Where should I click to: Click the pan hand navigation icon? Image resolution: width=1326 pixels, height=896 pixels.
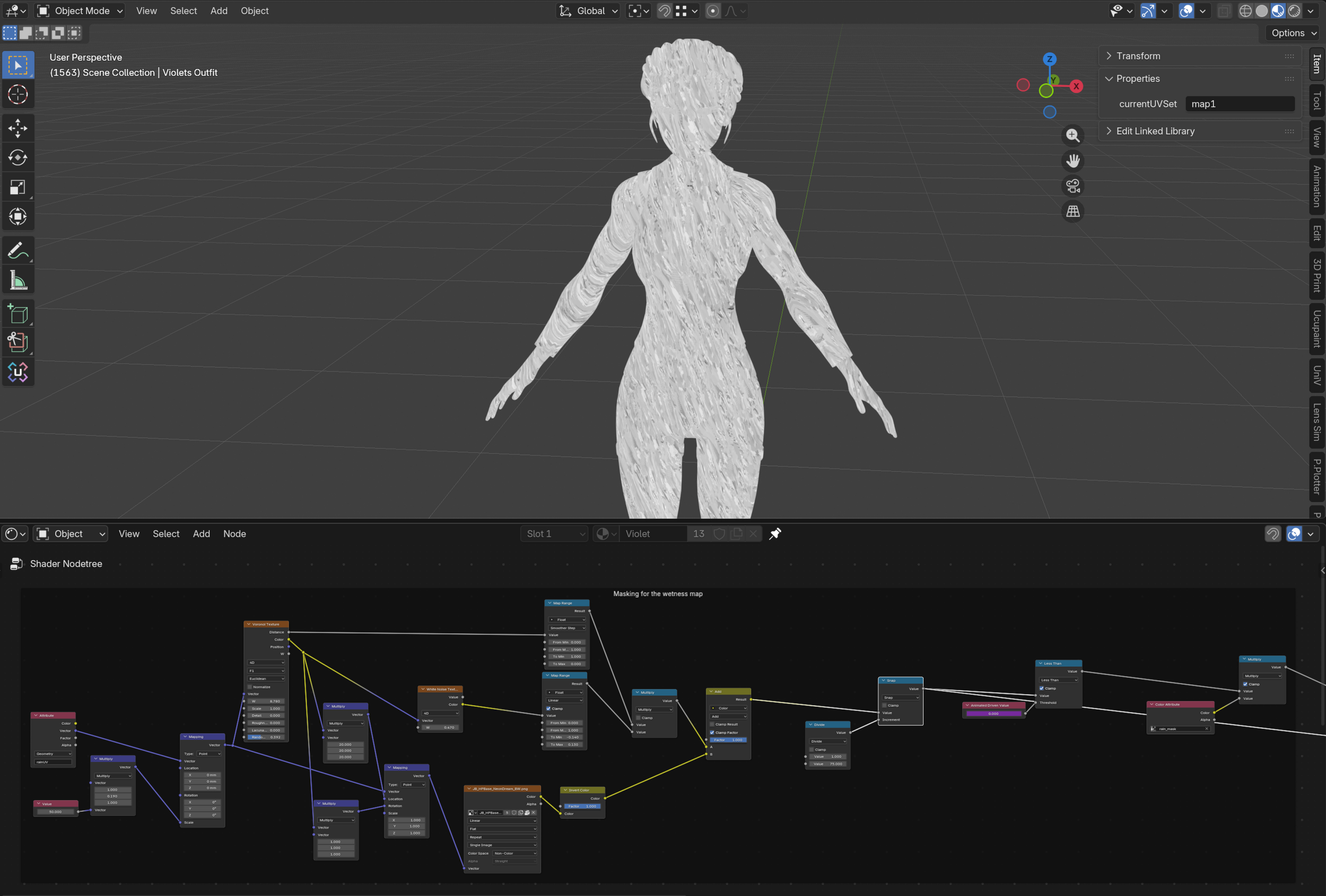tap(1072, 161)
